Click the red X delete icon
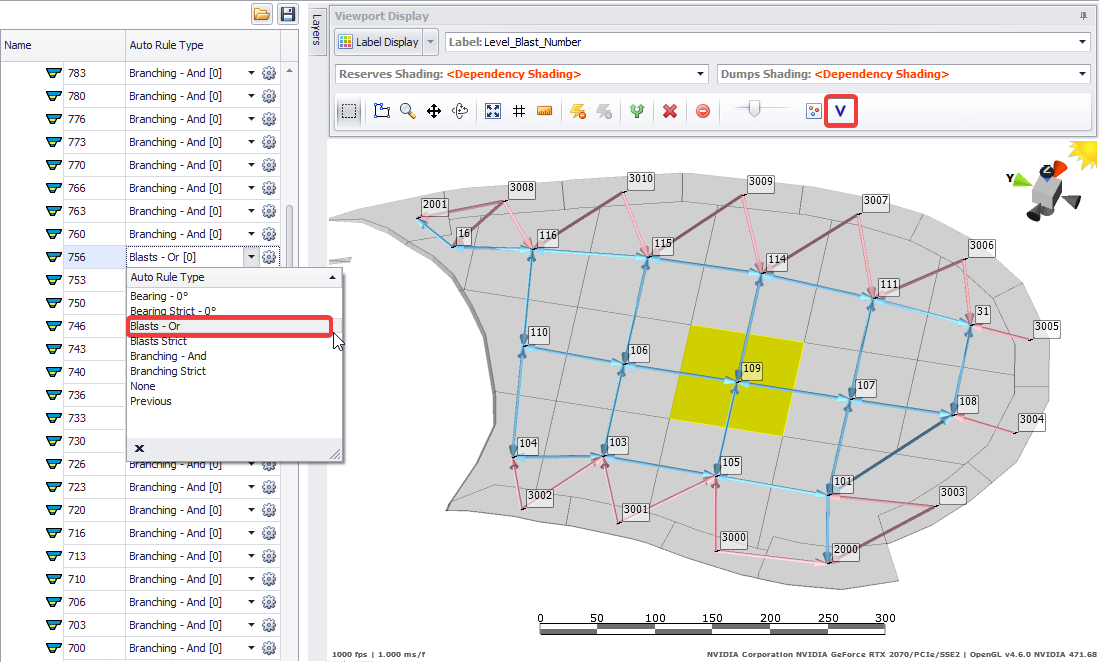 [671, 111]
